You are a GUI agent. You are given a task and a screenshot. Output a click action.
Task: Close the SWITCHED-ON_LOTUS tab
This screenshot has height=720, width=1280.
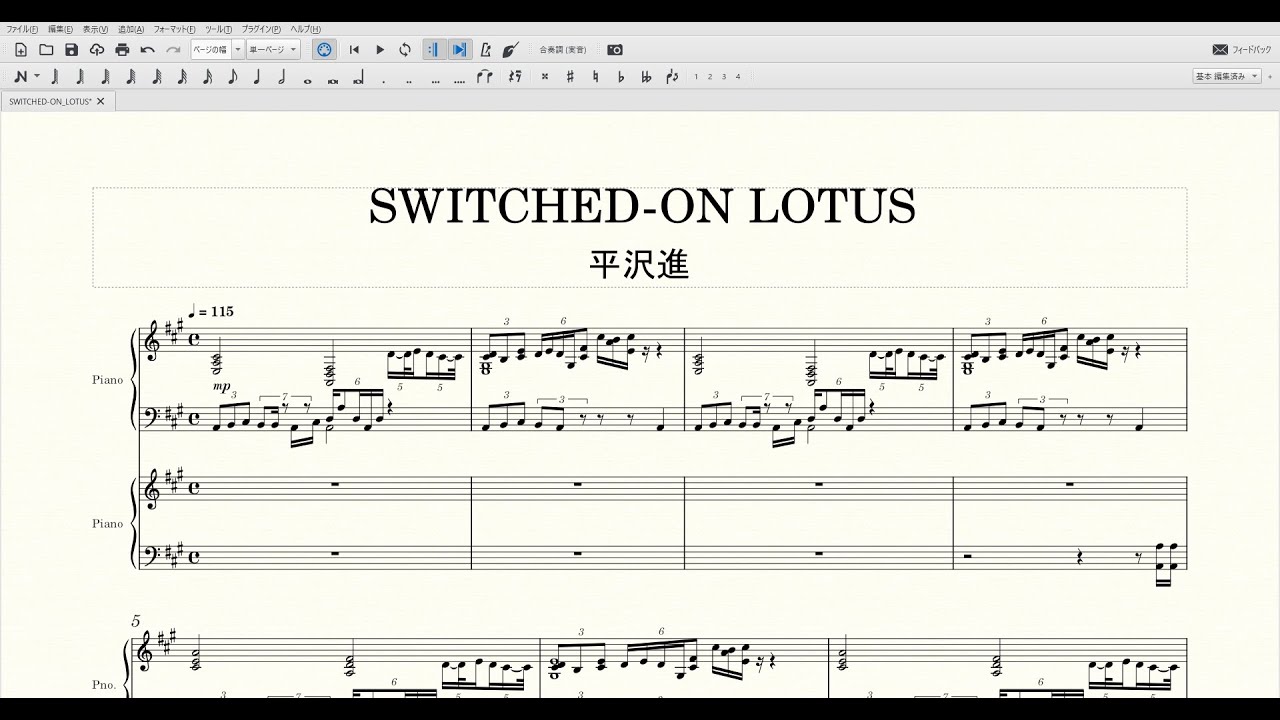(x=100, y=101)
